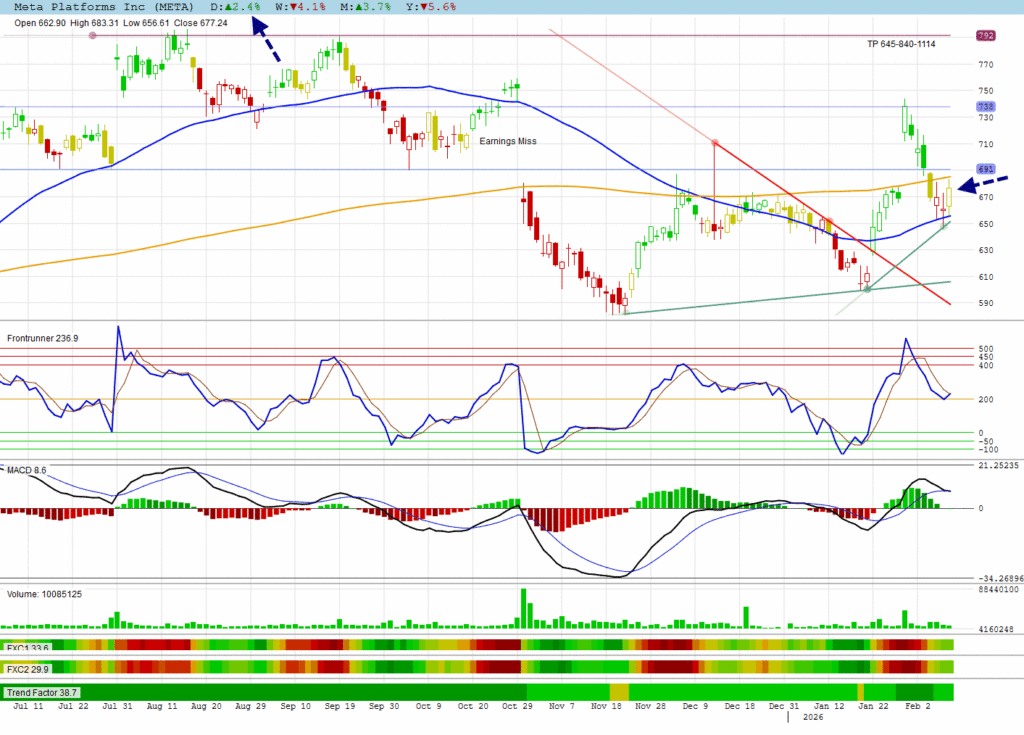Image resolution: width=1024 pixels, height=735 pixels.
Task: Click the Meta Platforms Inc (META) title
Action: [x=98, y=6]
